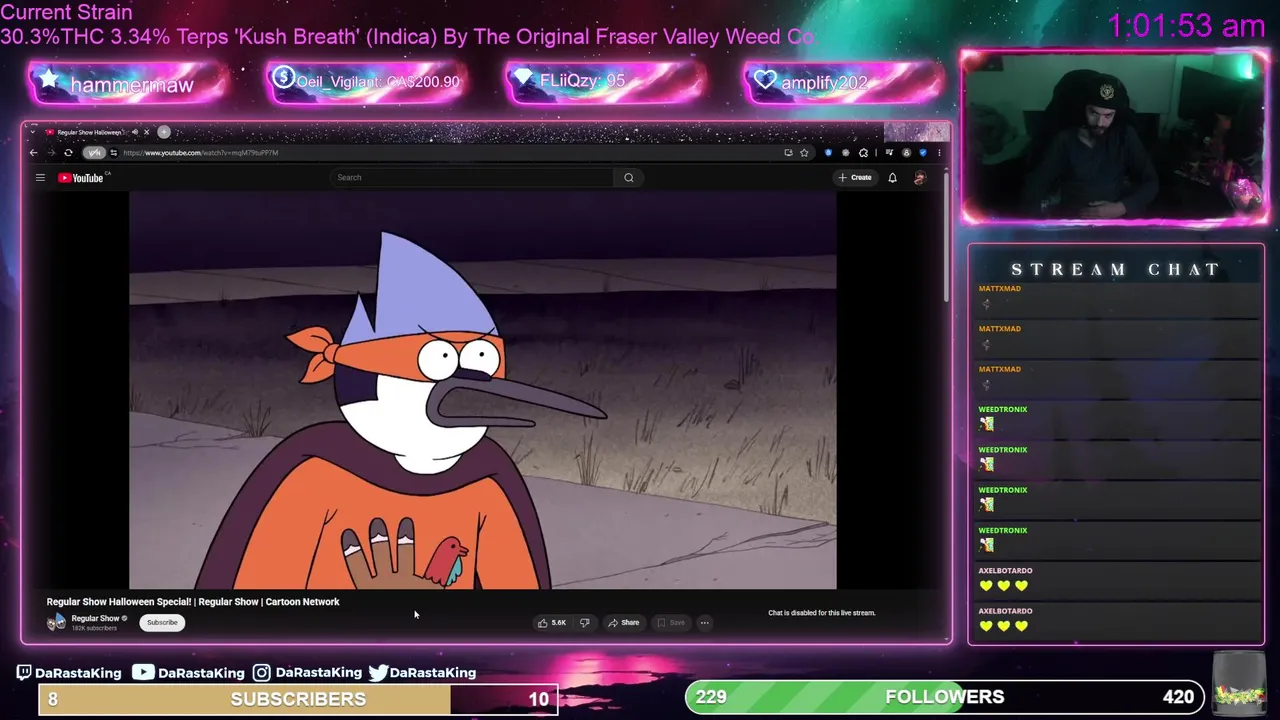Open the browser profile avatar
Viewport: 1280px width, 720px height.
[x=906, y=153]
